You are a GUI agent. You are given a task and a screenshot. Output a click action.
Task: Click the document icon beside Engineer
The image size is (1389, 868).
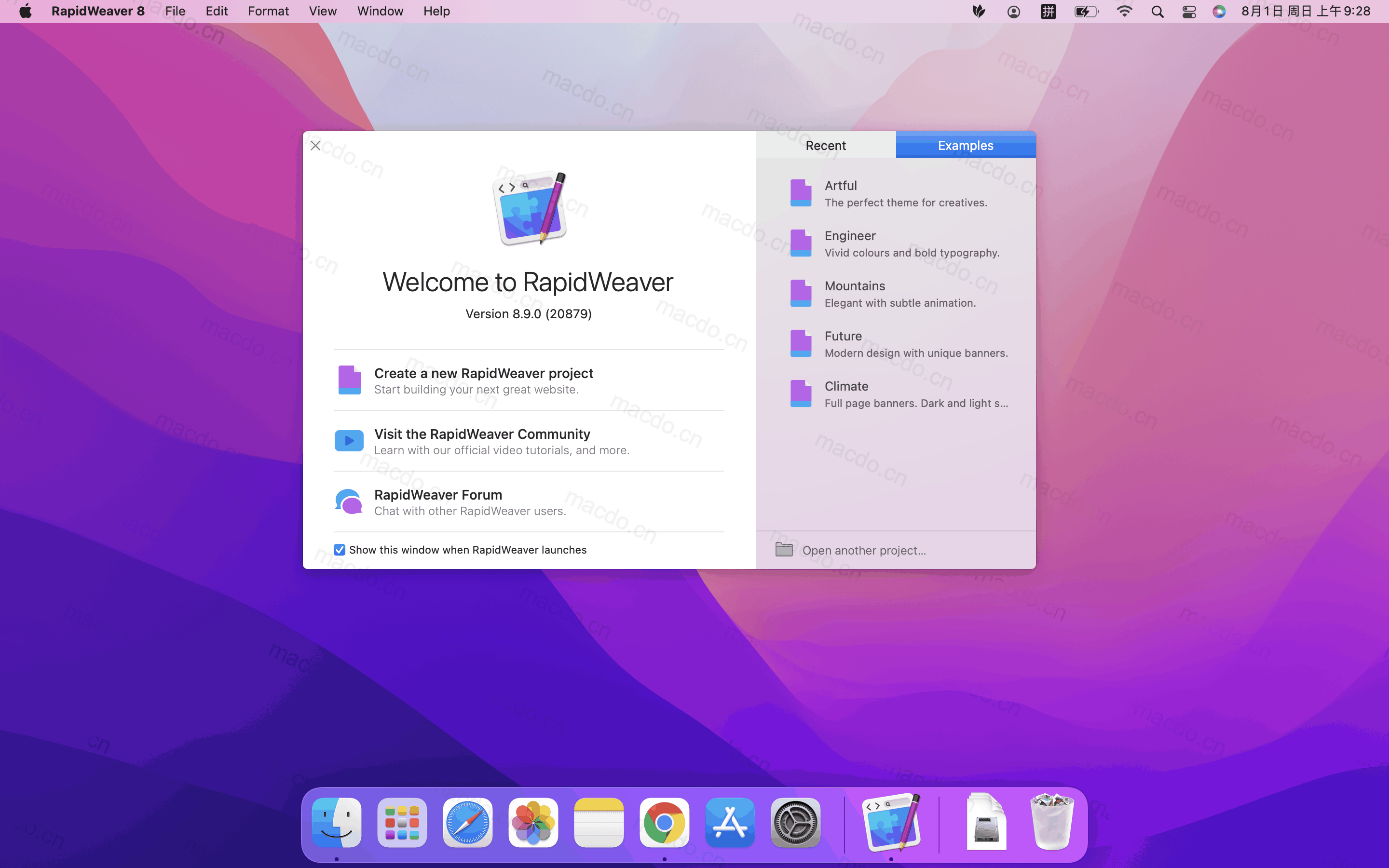[x=801, y=243]
